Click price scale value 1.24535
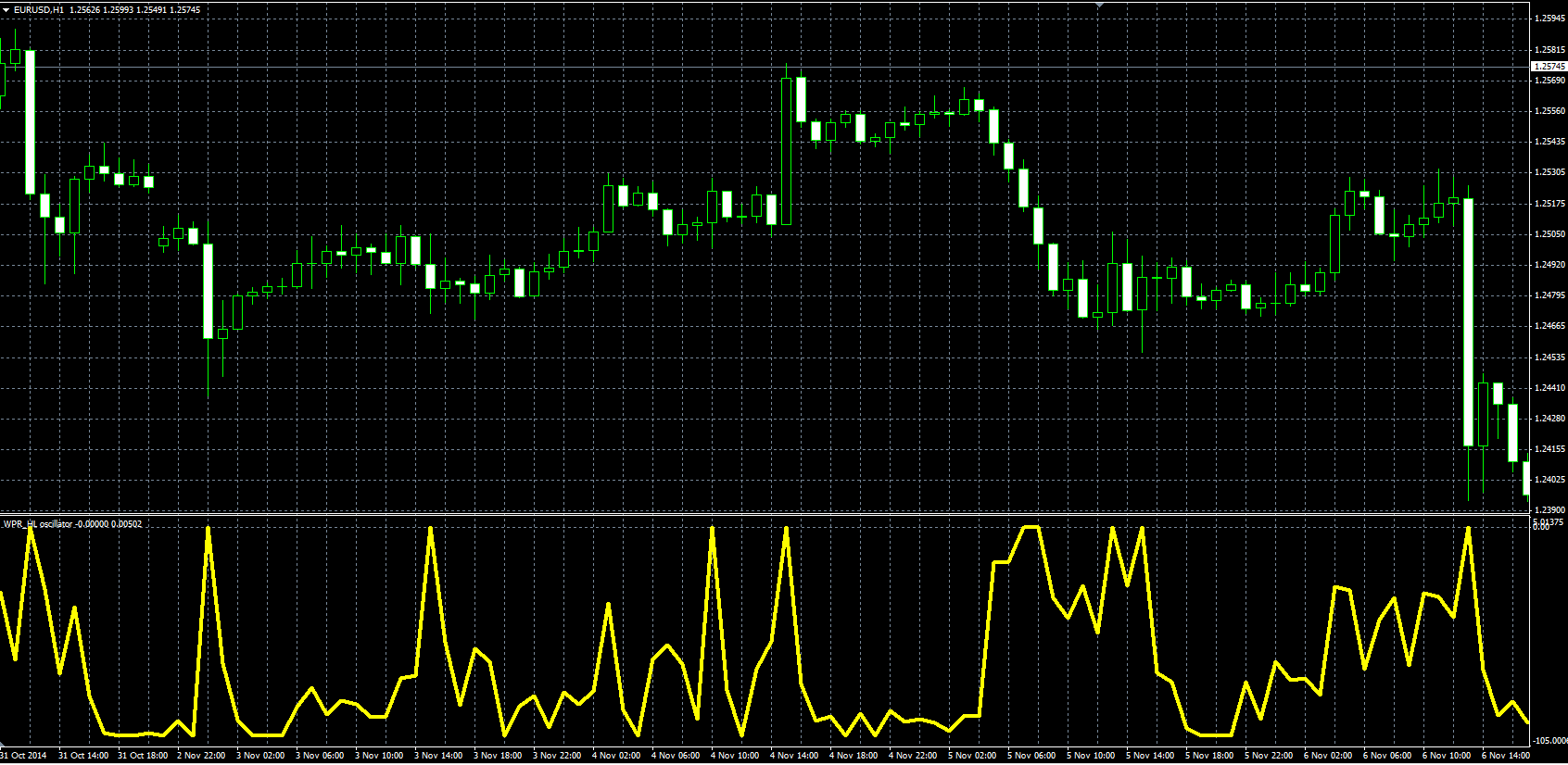Viewport: 1568px width, 765px height. [x=1549, y=357]
